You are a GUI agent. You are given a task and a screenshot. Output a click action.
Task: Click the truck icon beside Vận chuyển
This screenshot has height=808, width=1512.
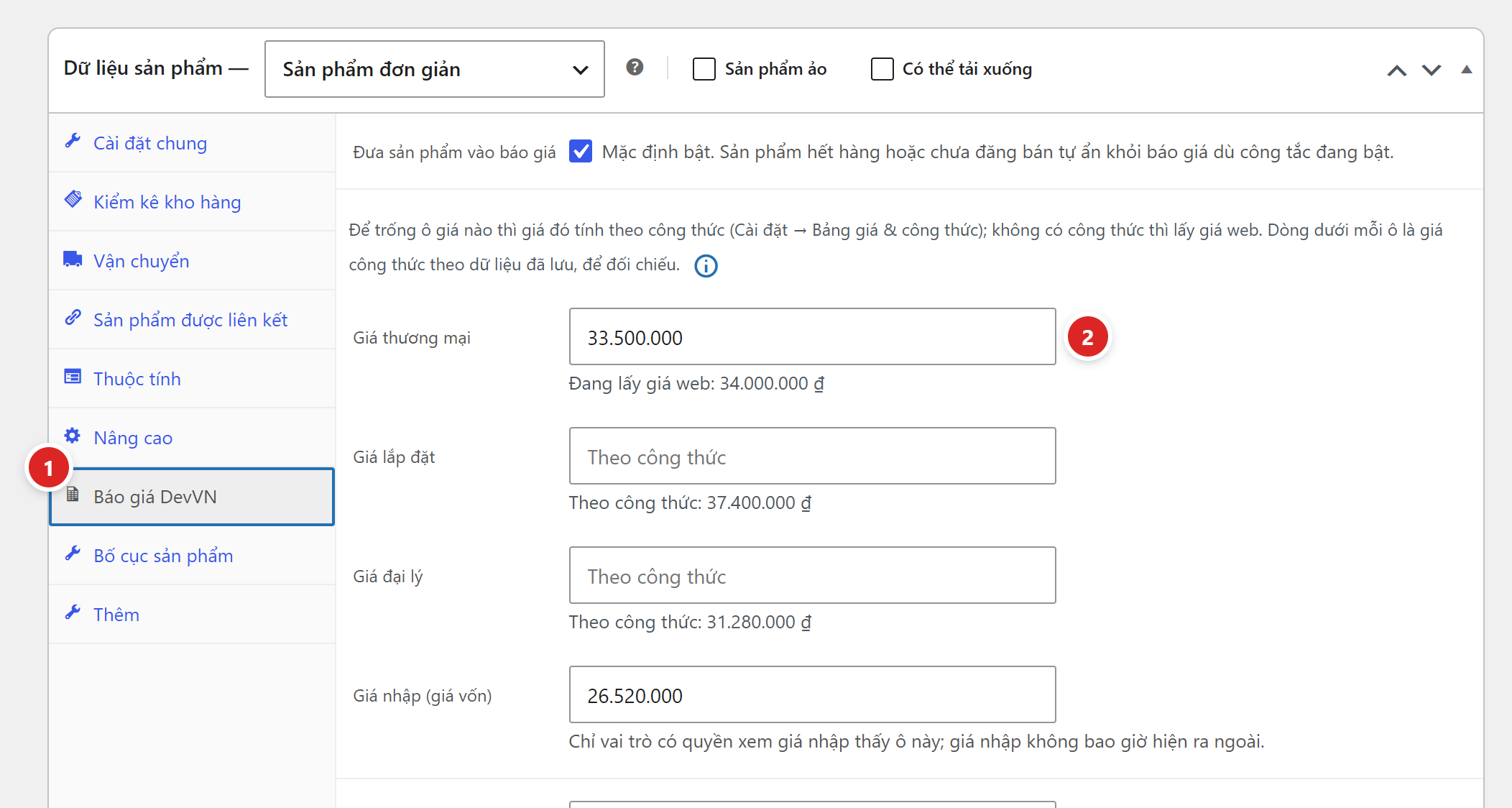73,259
